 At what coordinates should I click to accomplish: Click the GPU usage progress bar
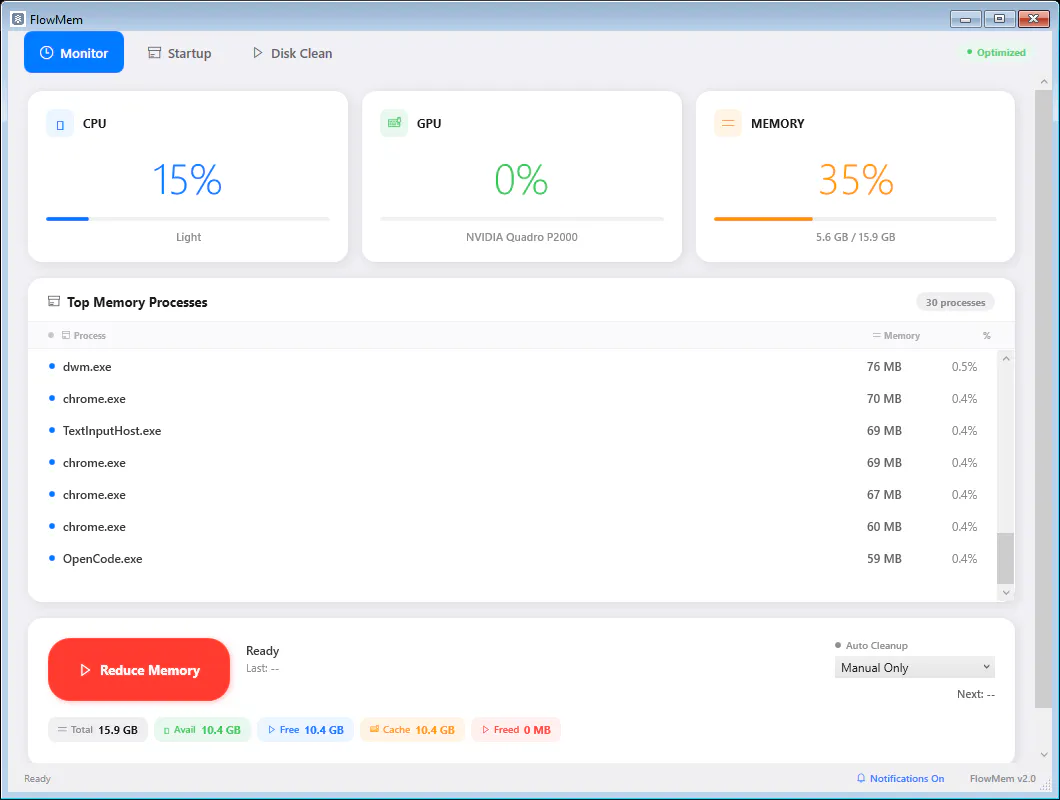coord(522,219)
